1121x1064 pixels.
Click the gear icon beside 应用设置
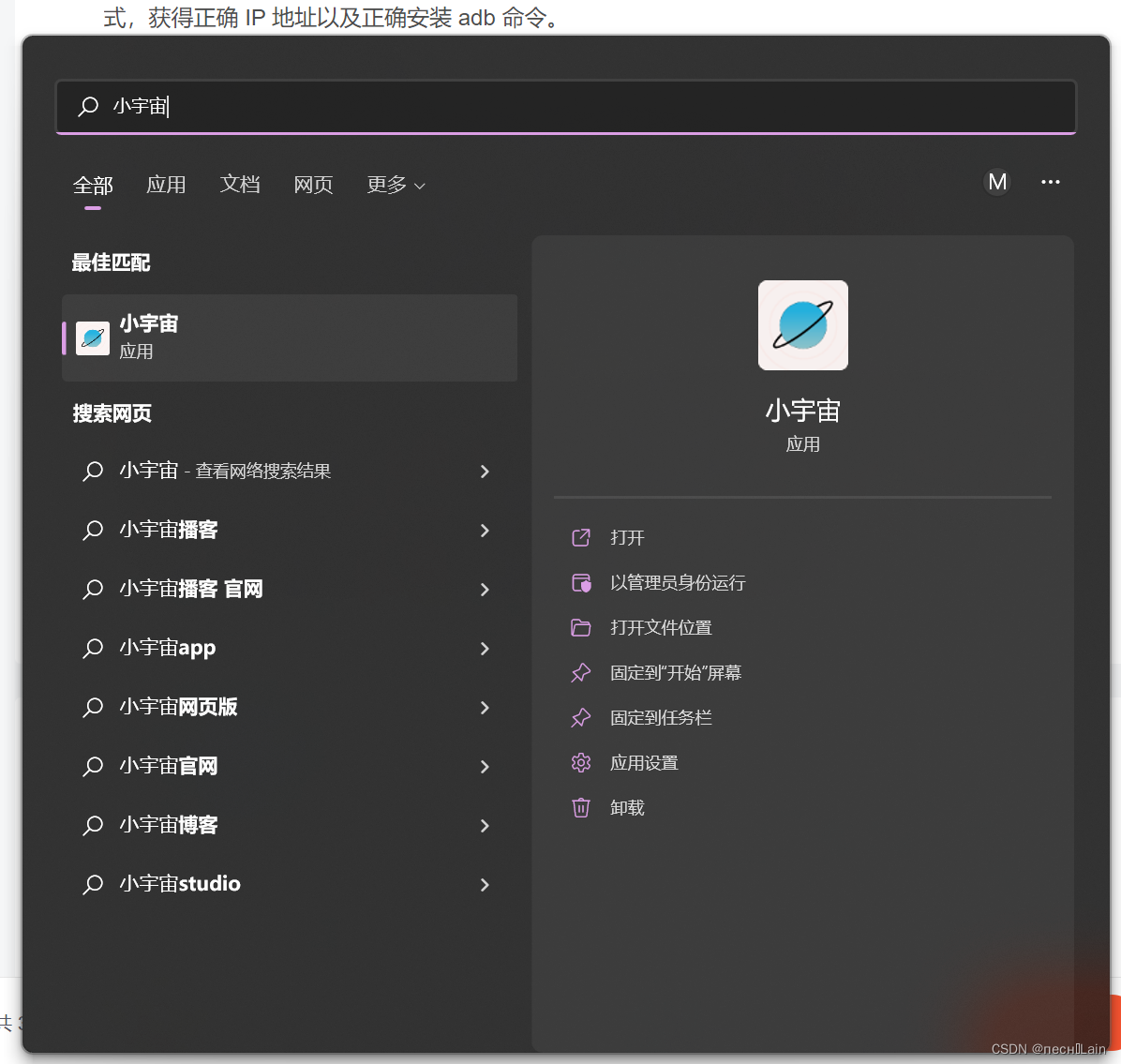[581, 763]
